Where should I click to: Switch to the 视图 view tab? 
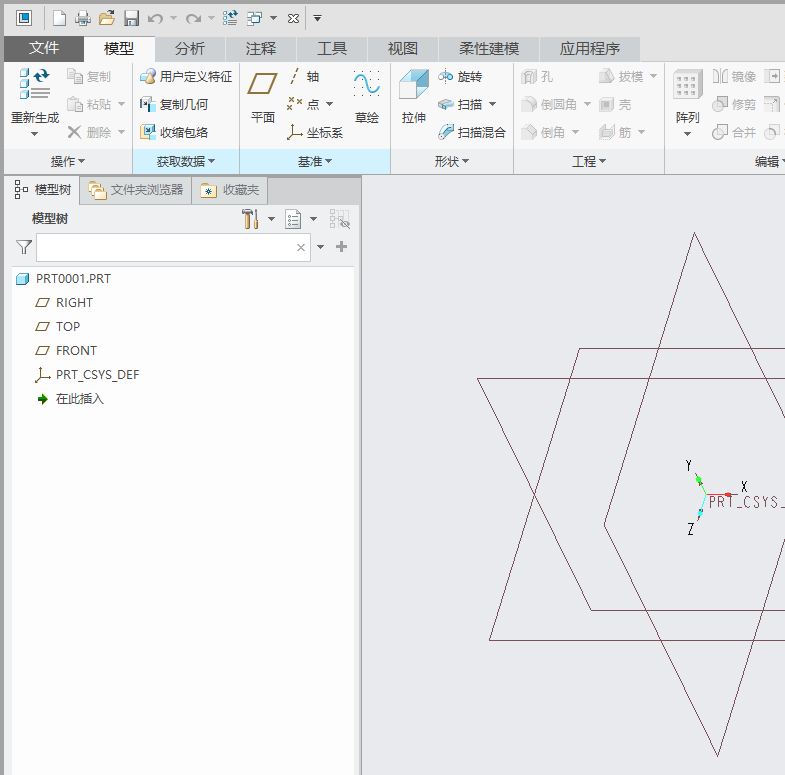403,49
